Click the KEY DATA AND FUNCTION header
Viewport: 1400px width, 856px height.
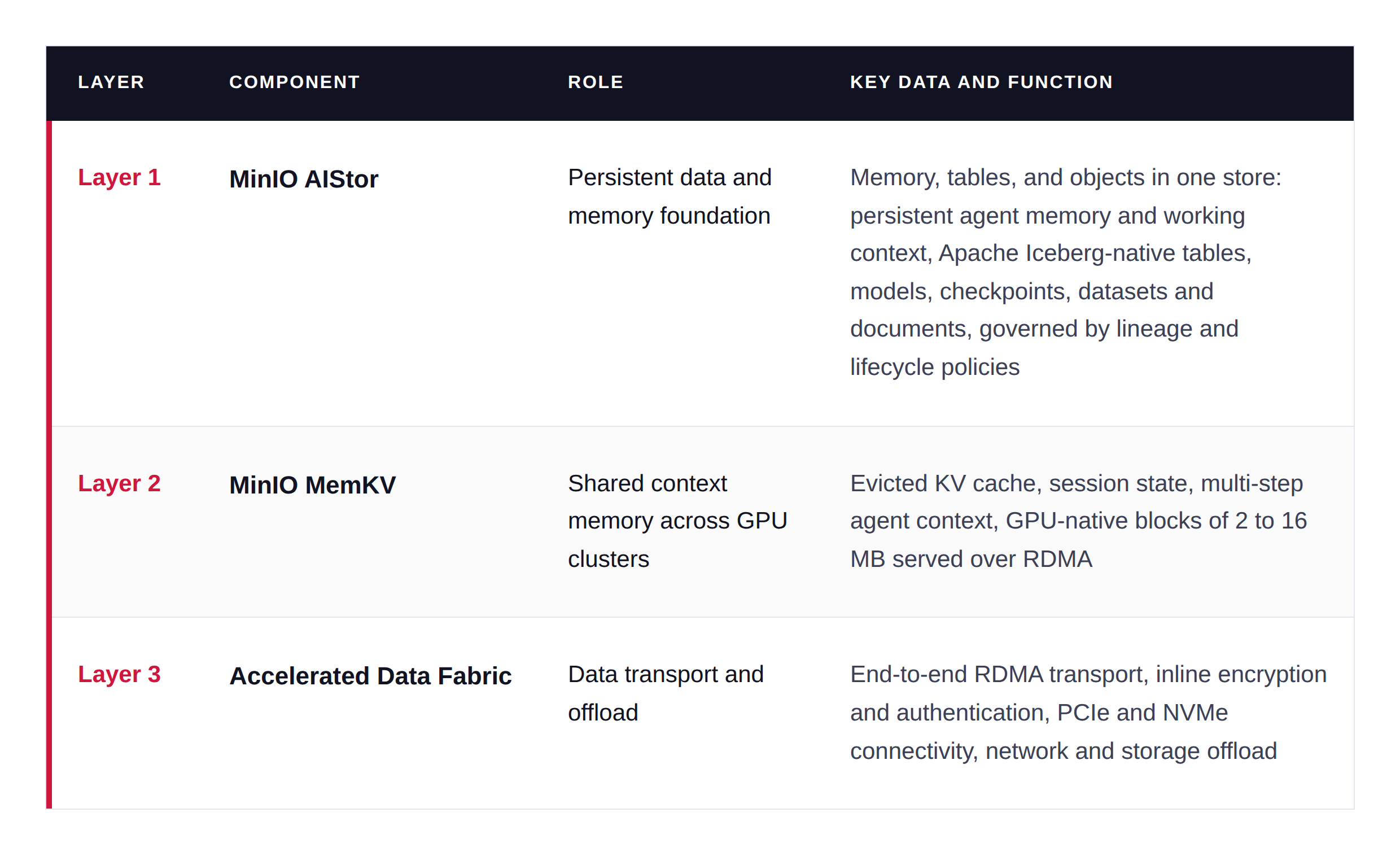(981, 82)
